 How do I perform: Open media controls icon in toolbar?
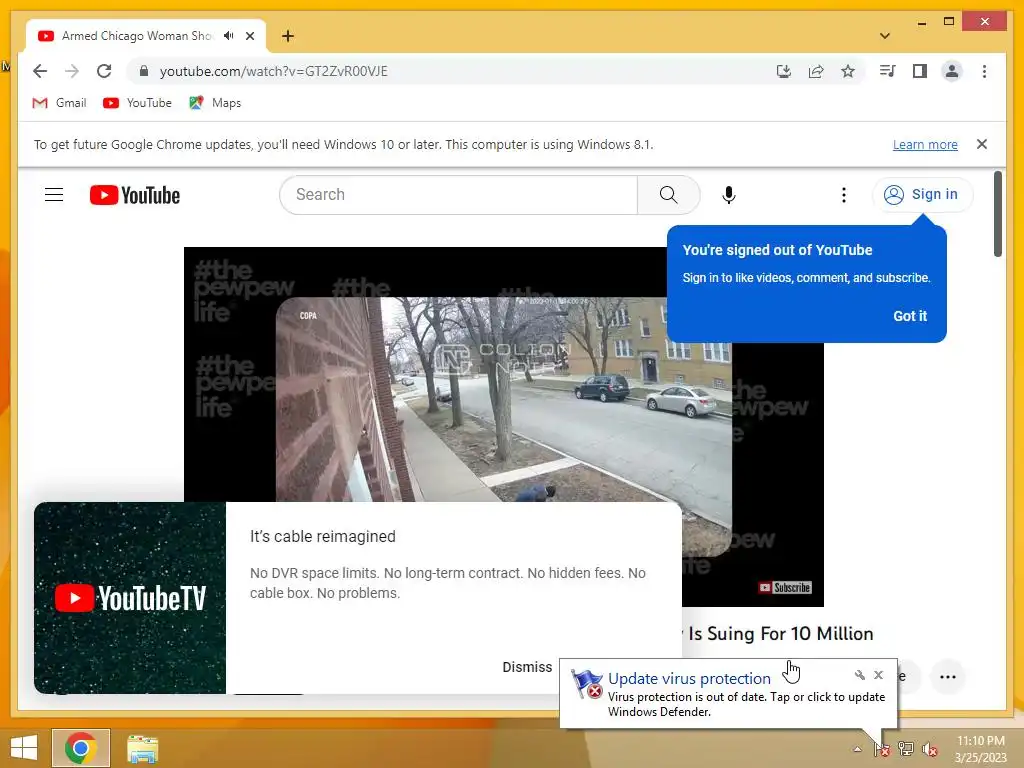[x=888, y=71]
